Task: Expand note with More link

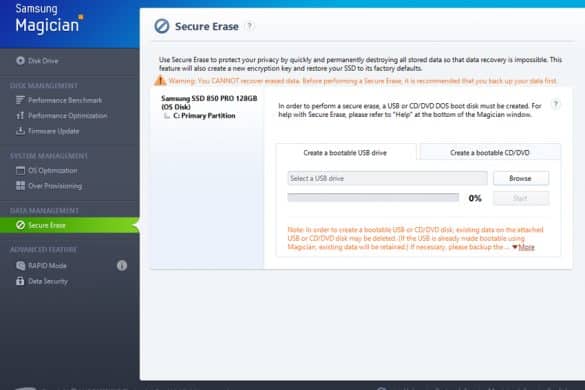Action: click(x=526, y=247)
